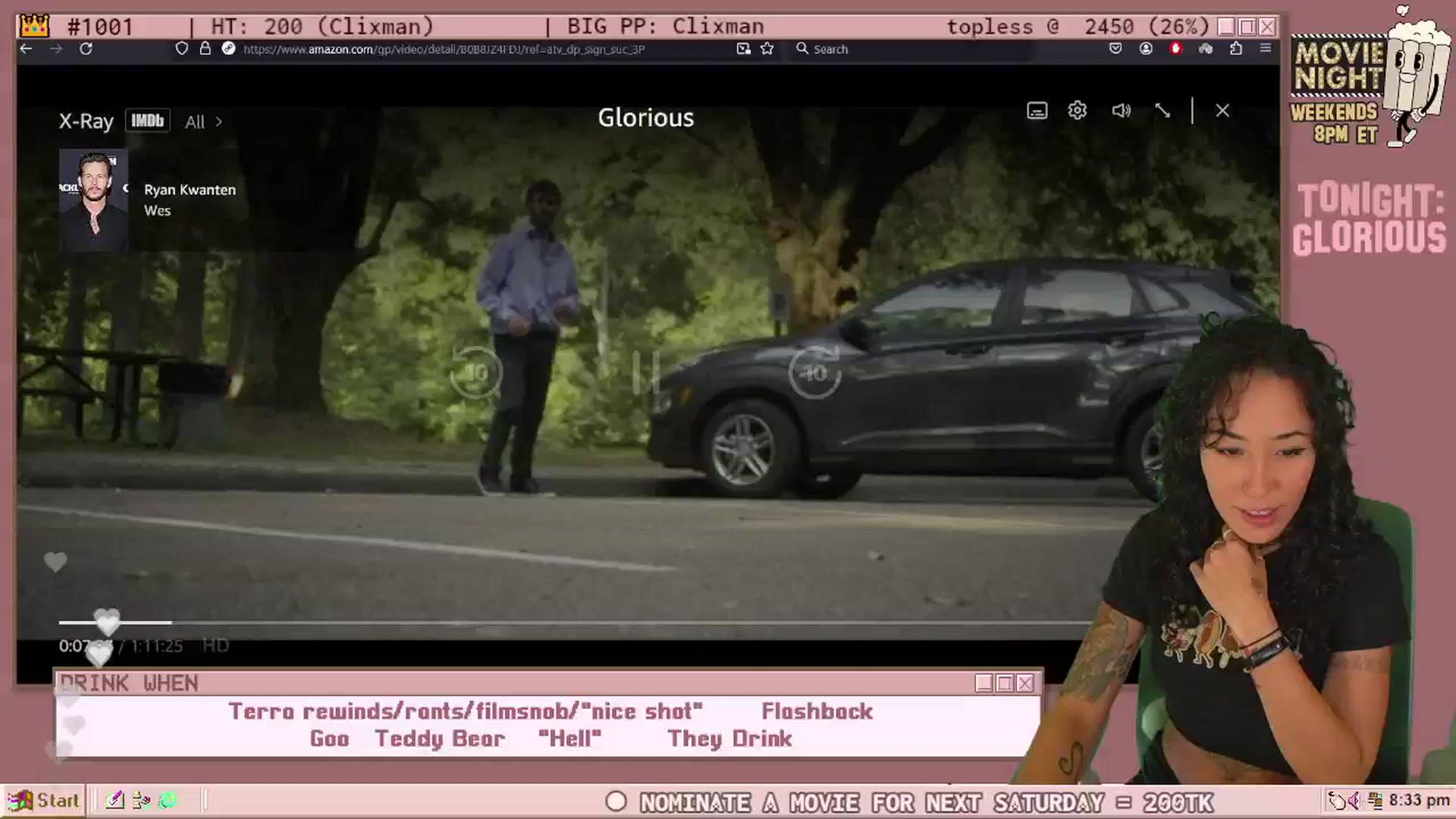Click the picture-in-picture icon in address bar
Image resolution: width=1456 pixels, height=819 pixels.
click(743, 49)
